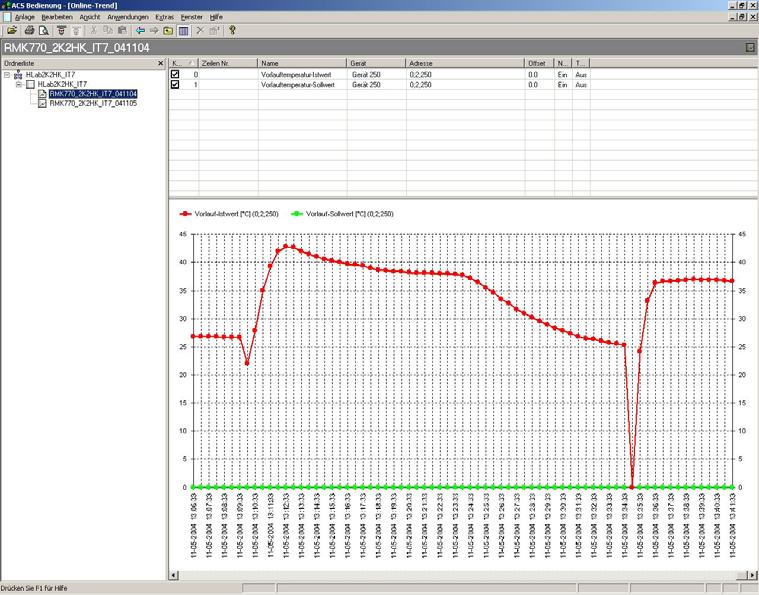
Task: Open the Fenster menu
Action: [x=192, y=17]
